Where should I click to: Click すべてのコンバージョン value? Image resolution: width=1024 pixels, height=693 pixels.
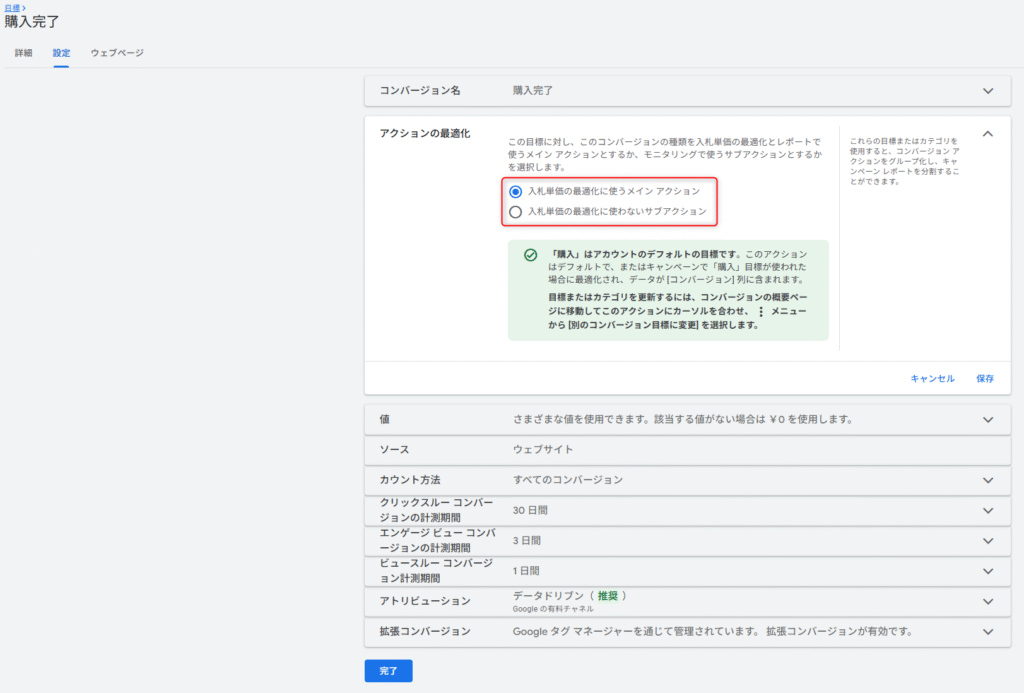point(568,480)
